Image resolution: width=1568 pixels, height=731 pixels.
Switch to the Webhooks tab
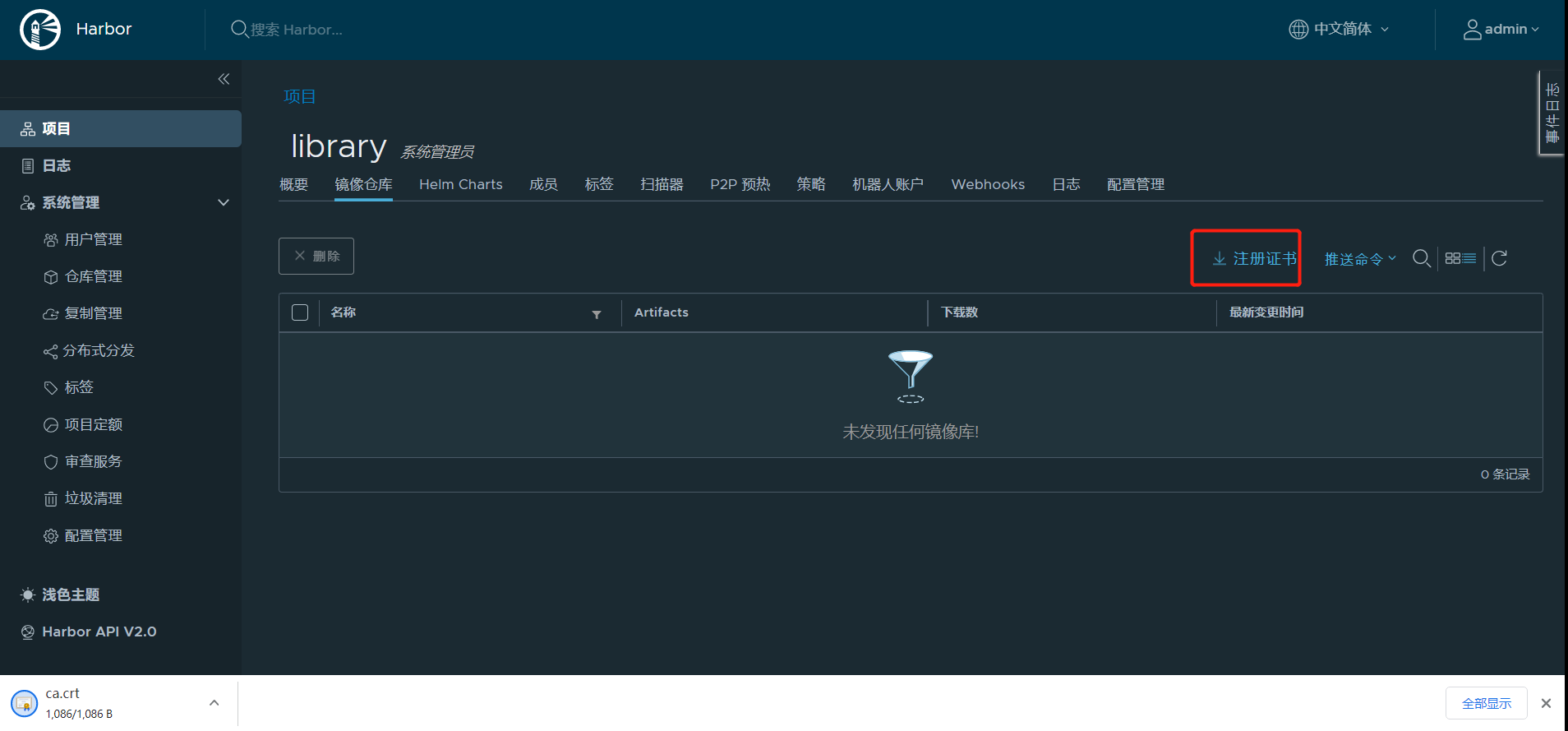988,184
